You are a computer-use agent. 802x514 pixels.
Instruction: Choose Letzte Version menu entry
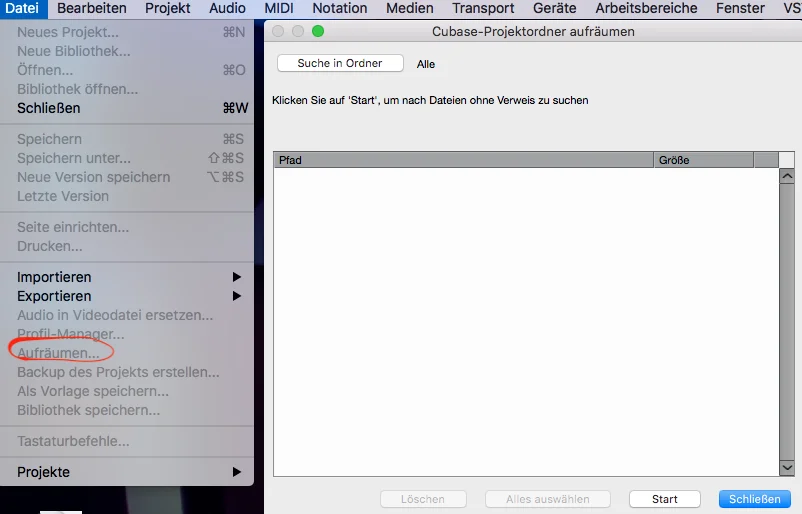tap(127, 196)
